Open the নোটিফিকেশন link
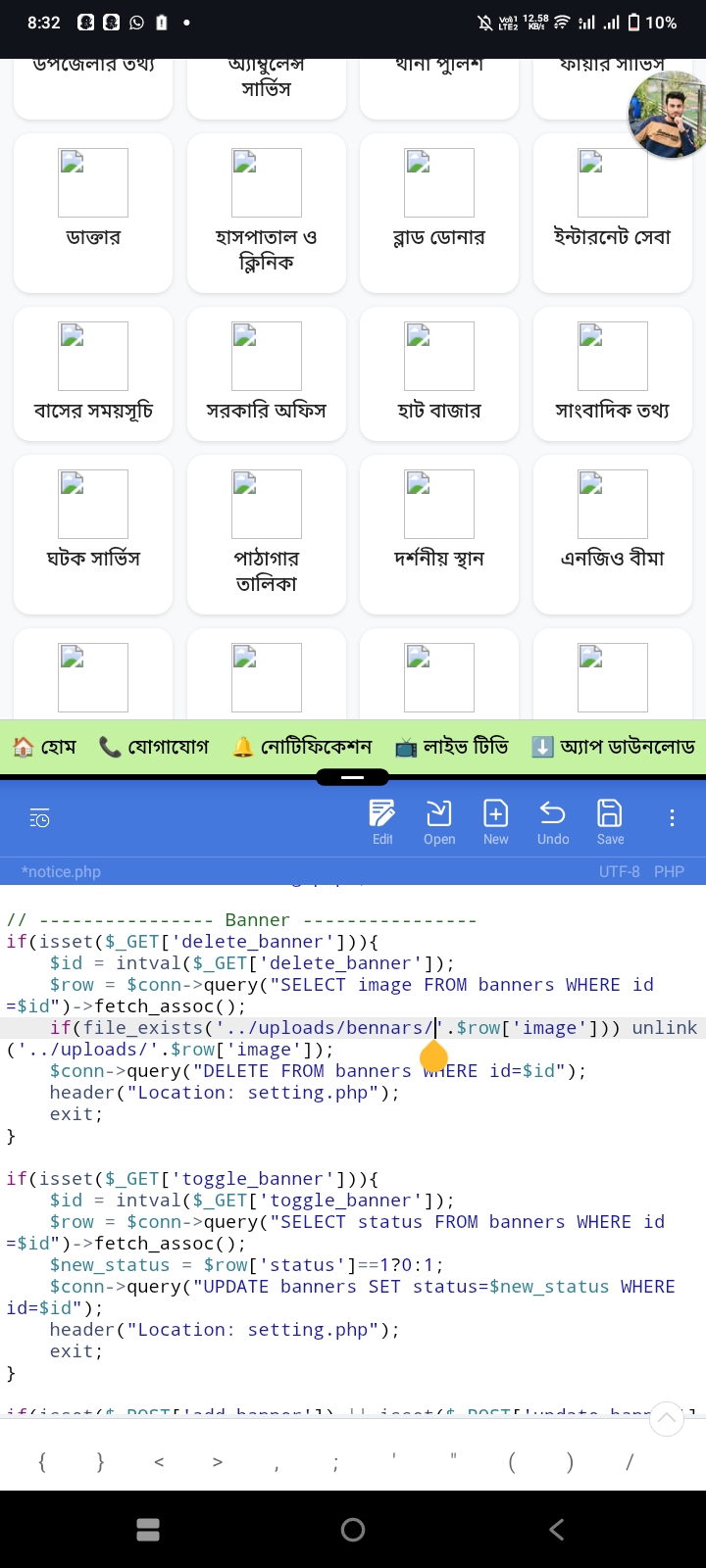This screenshot has width=706, height=1568. pyautogui.click(x=302, y=748)
